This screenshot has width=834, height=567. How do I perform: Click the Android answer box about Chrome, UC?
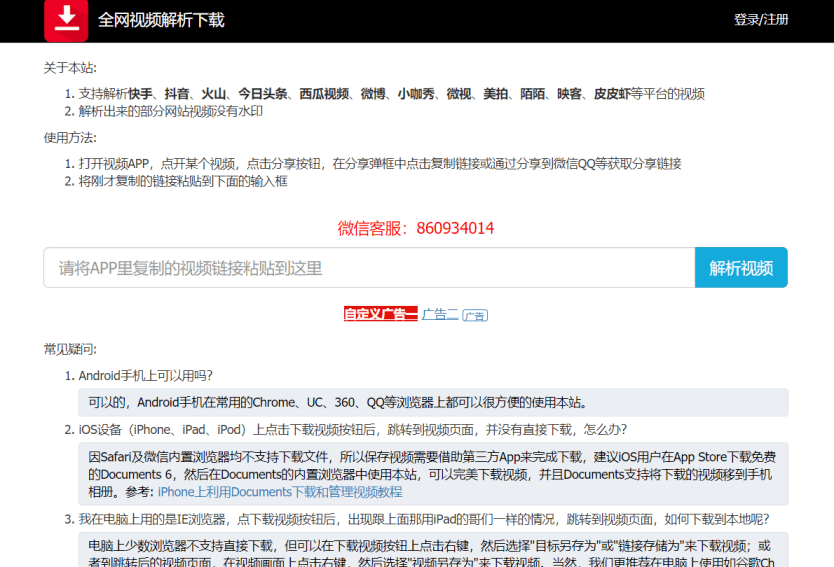pos(433,403)
